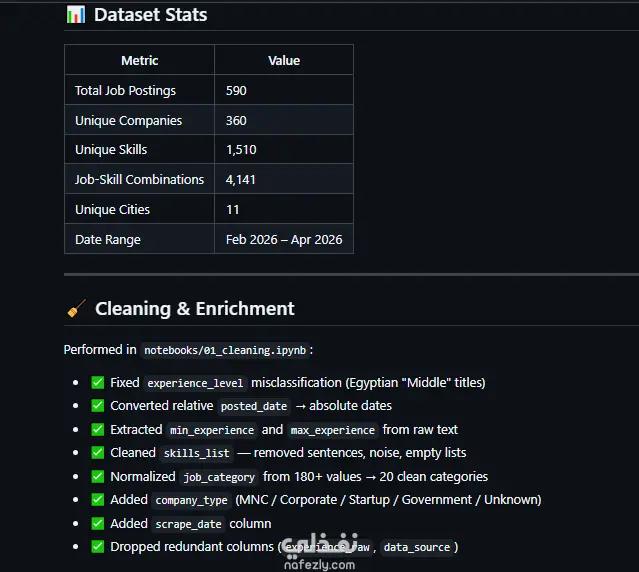This screenshot has width=639, height=572.
Task: Click the Date Range value Feb 2026 – Apr 2026
Action: tap(284, 240)
